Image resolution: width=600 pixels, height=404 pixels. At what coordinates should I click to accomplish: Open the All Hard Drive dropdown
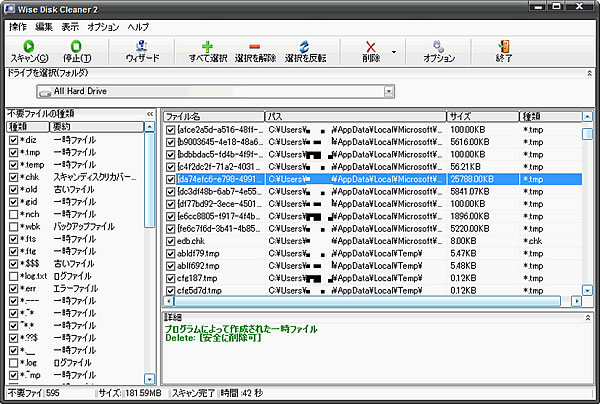click(386, 92)
